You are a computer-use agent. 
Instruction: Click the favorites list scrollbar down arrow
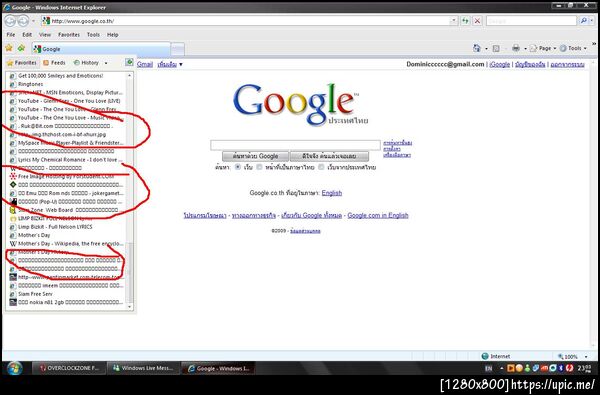point(129,306)
